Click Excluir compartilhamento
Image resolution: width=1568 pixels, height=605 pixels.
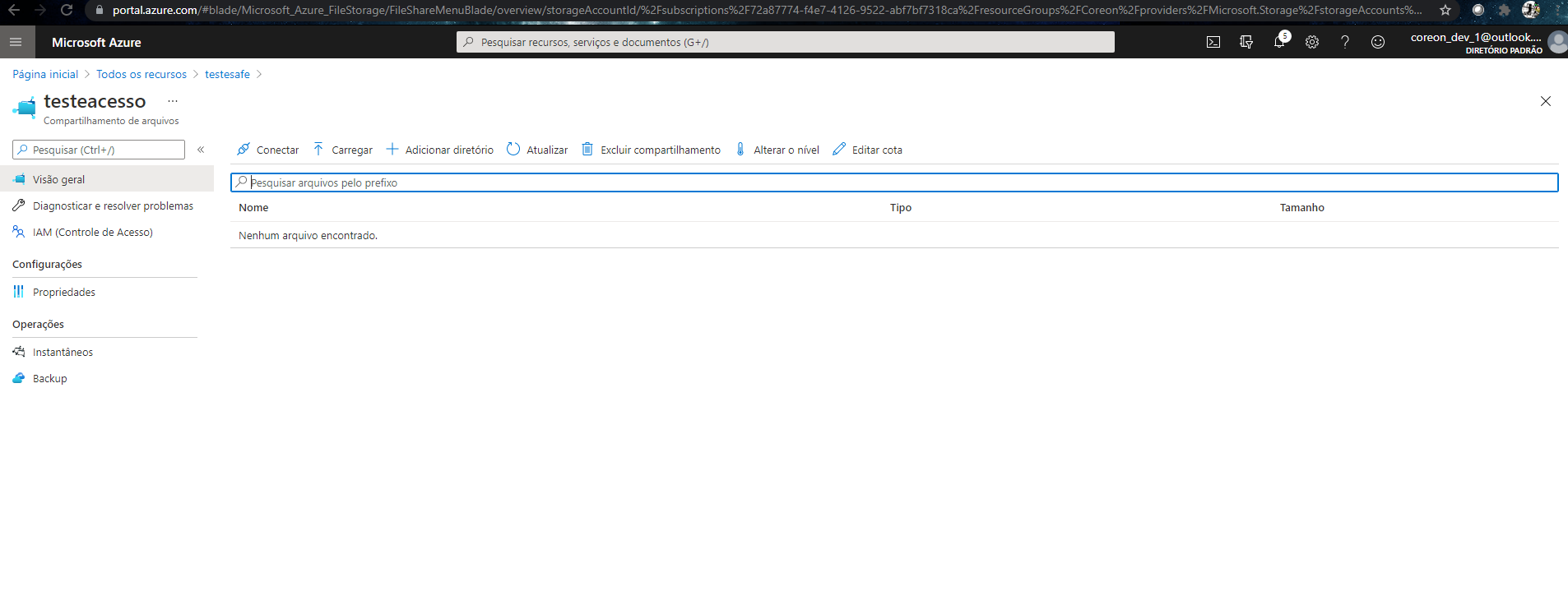tap(651, 150)
